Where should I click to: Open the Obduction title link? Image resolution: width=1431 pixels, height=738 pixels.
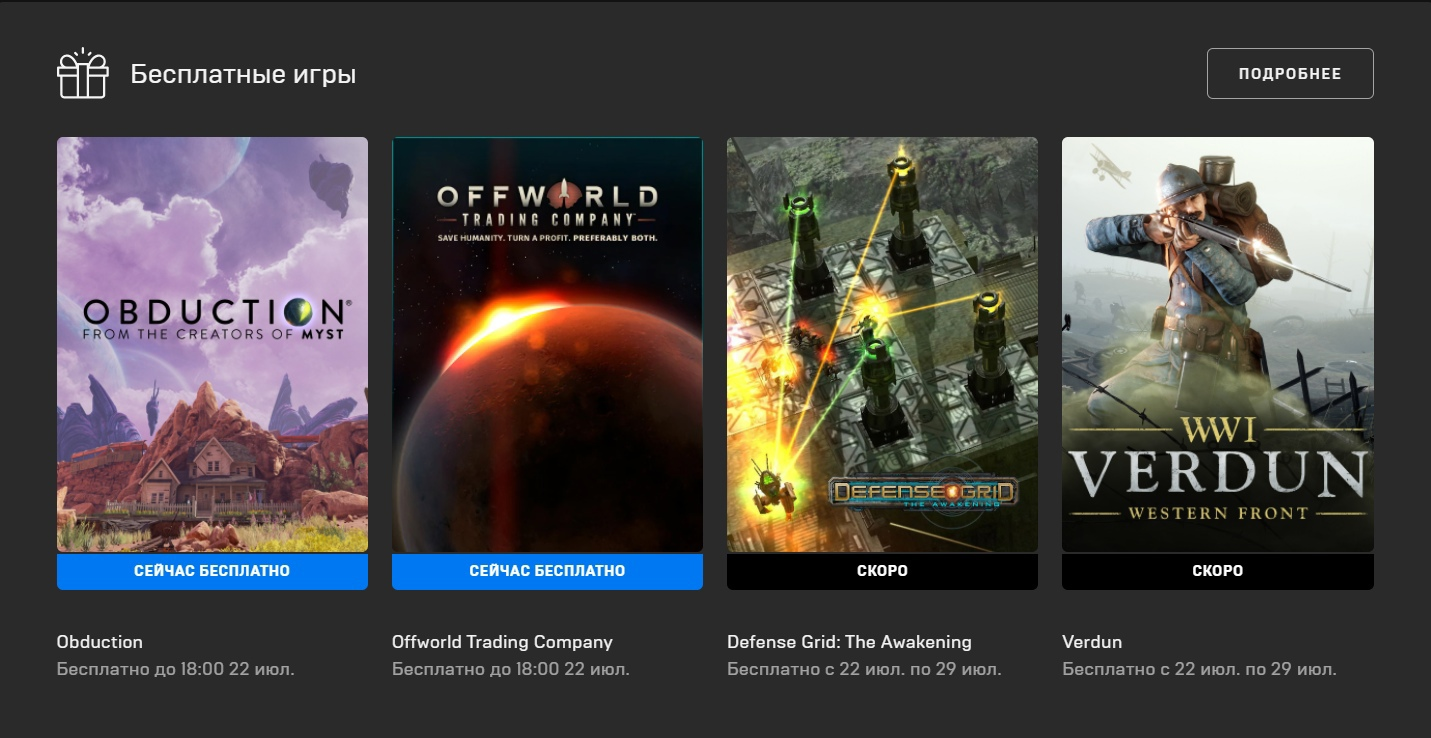click(100, 642)
